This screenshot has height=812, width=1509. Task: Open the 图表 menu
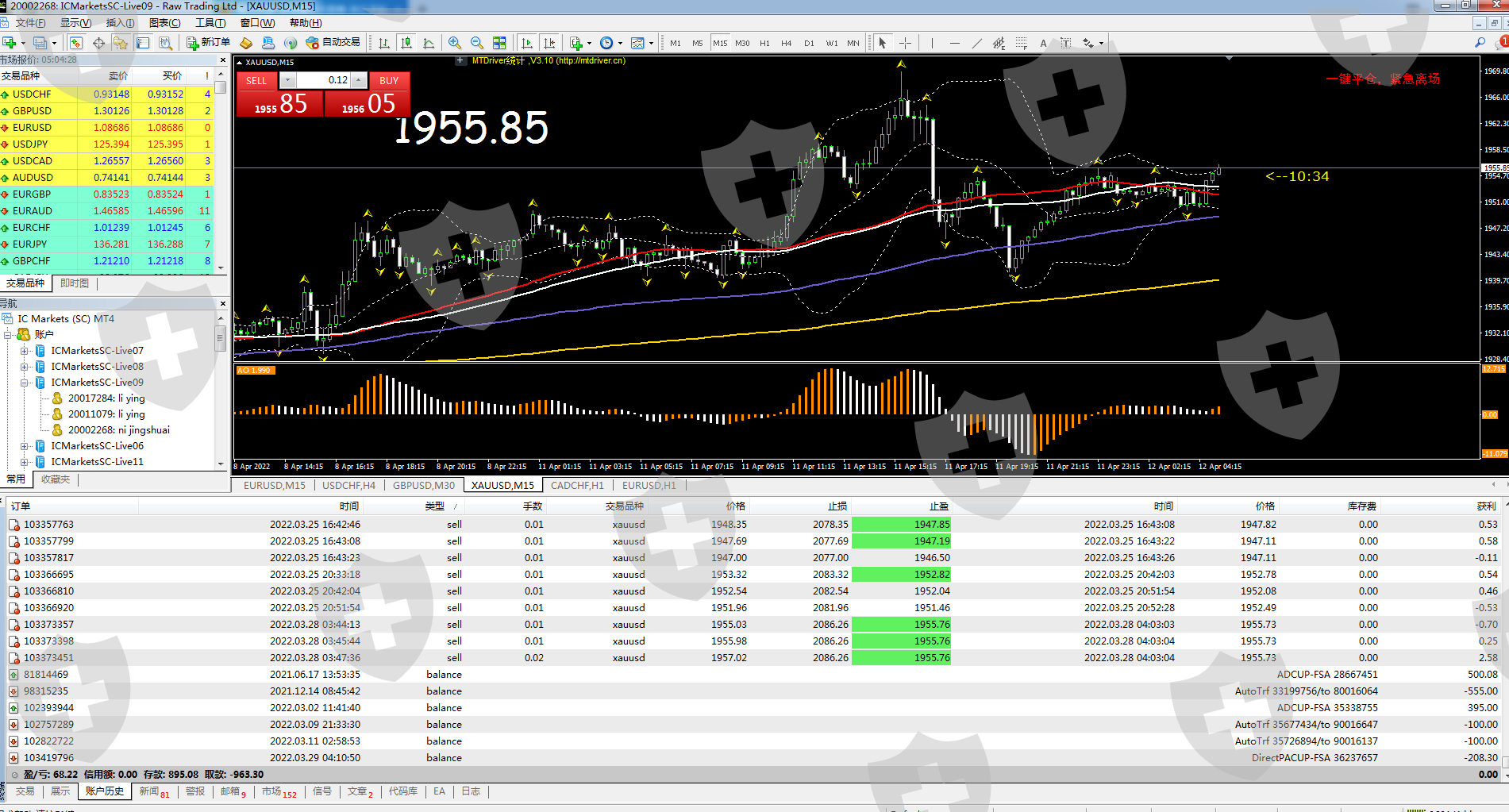pyautogui.click(x=164, y=23)
